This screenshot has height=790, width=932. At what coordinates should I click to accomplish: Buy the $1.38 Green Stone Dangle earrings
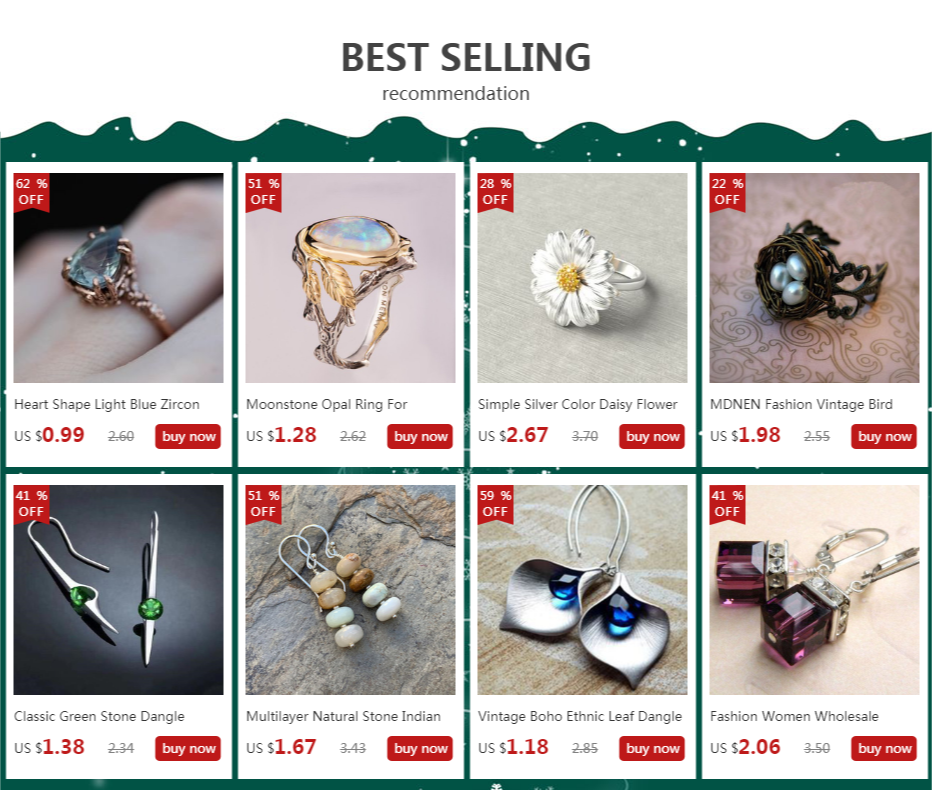[188, 748]
